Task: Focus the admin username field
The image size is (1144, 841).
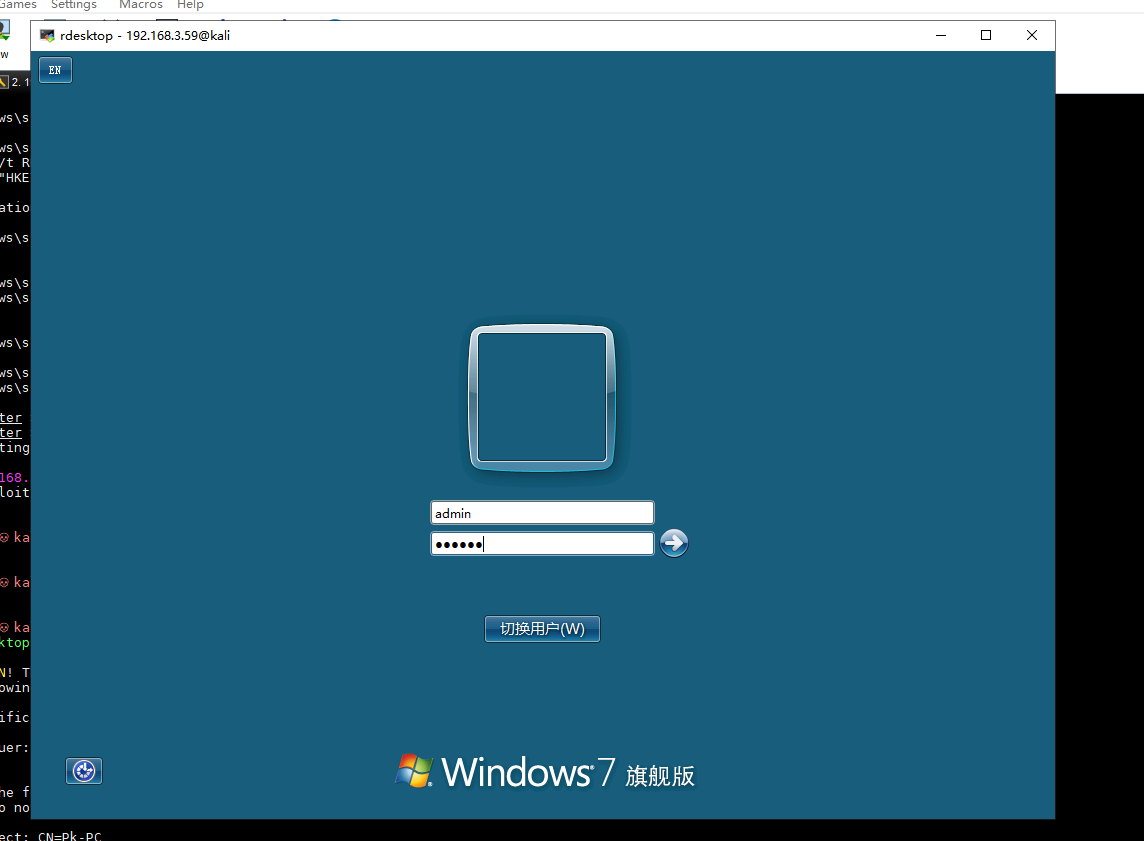Action: point(542,513)
